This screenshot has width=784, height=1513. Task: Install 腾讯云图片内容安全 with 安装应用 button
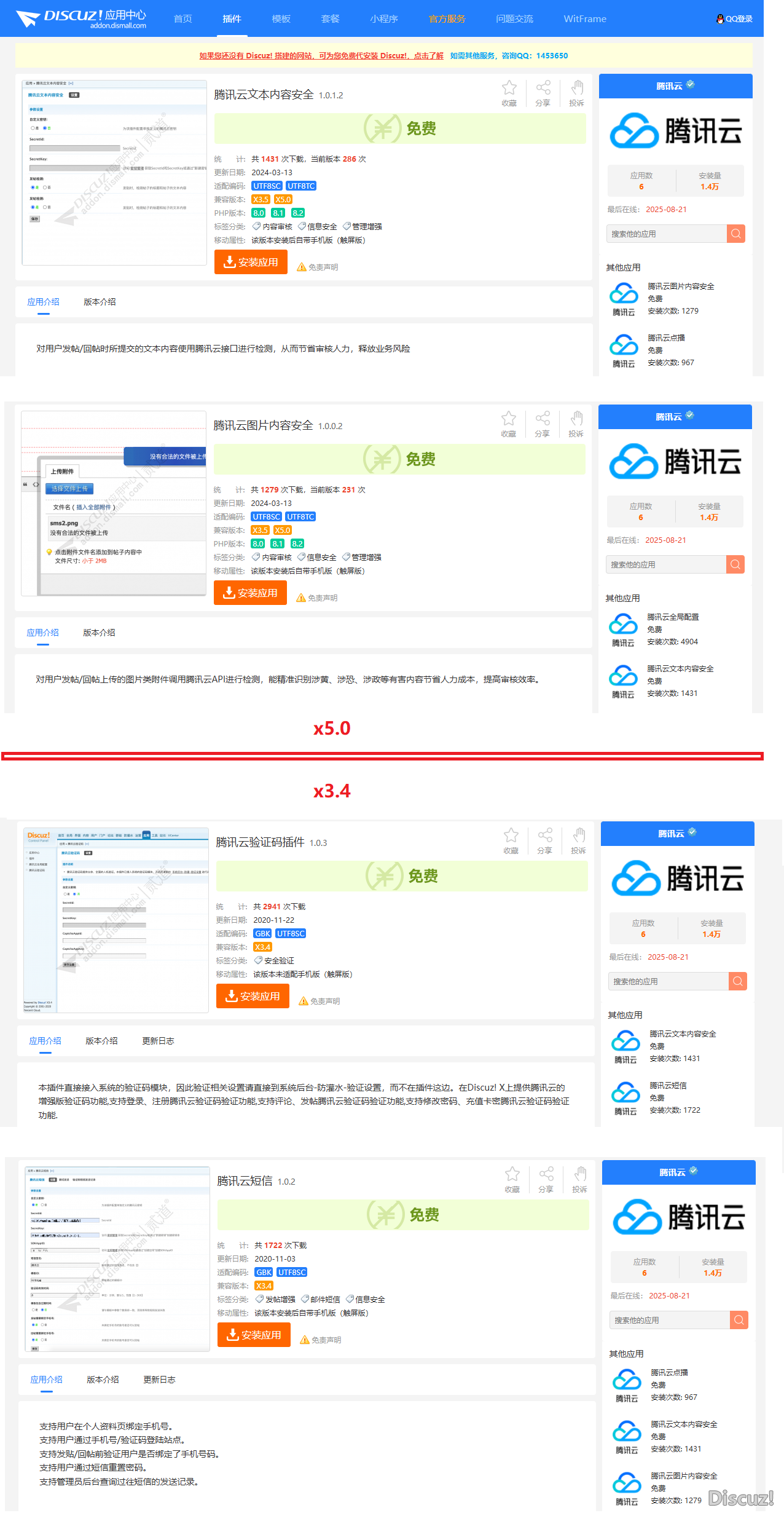click(250, 593)
